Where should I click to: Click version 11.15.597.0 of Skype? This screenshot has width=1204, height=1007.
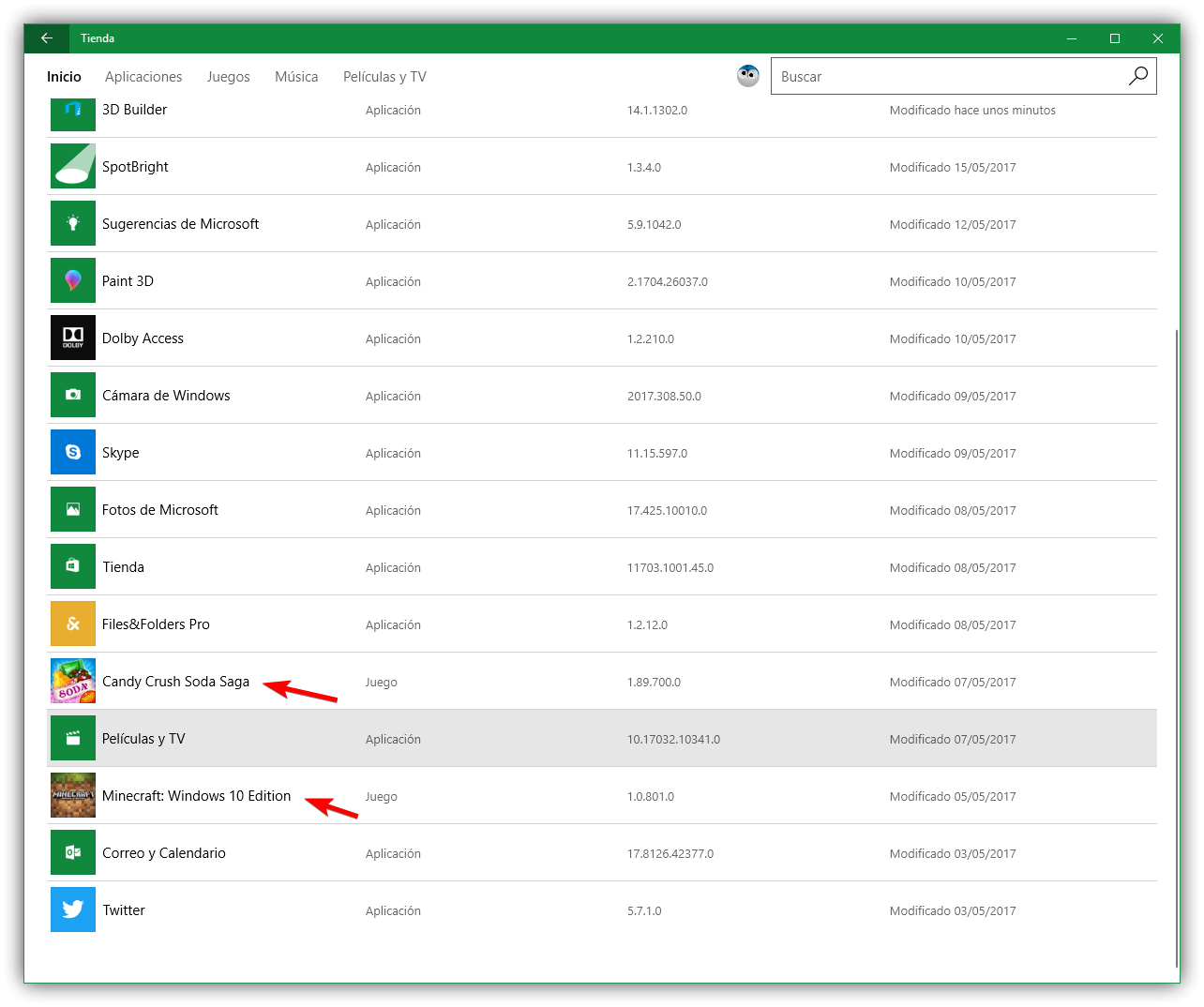[x=657, y=454]
